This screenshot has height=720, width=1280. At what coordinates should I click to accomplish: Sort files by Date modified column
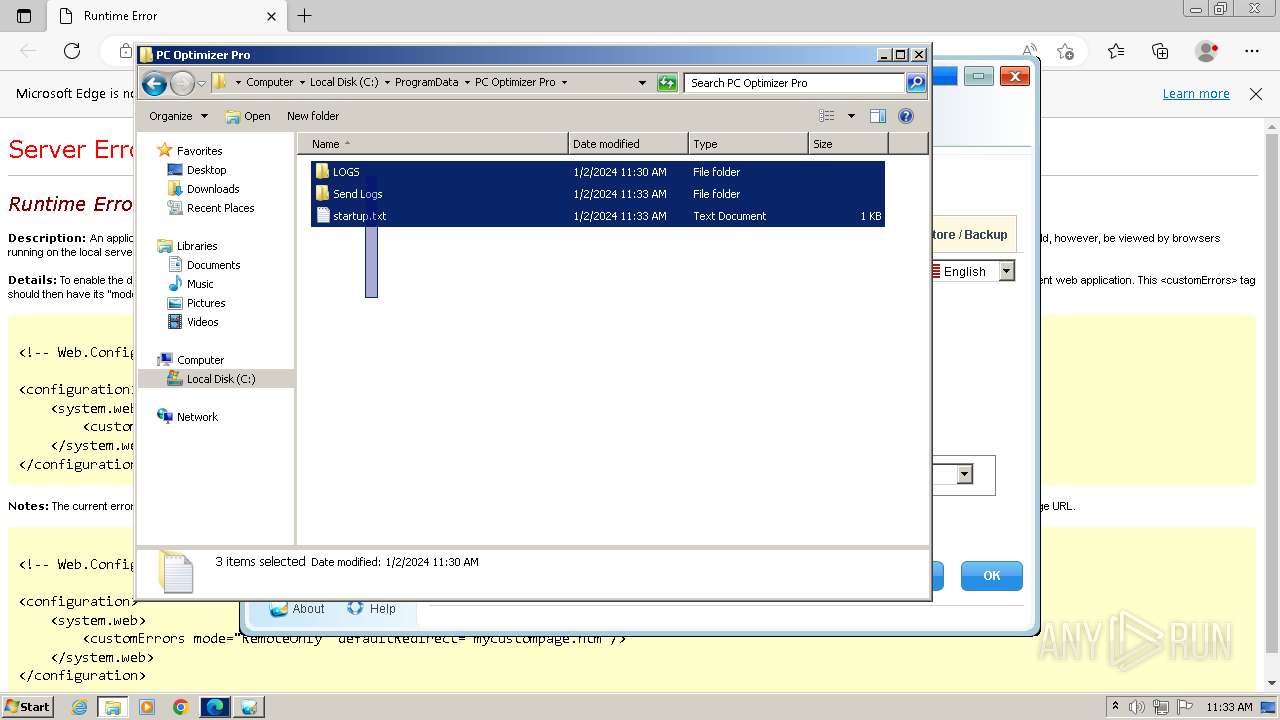(628, 144)
